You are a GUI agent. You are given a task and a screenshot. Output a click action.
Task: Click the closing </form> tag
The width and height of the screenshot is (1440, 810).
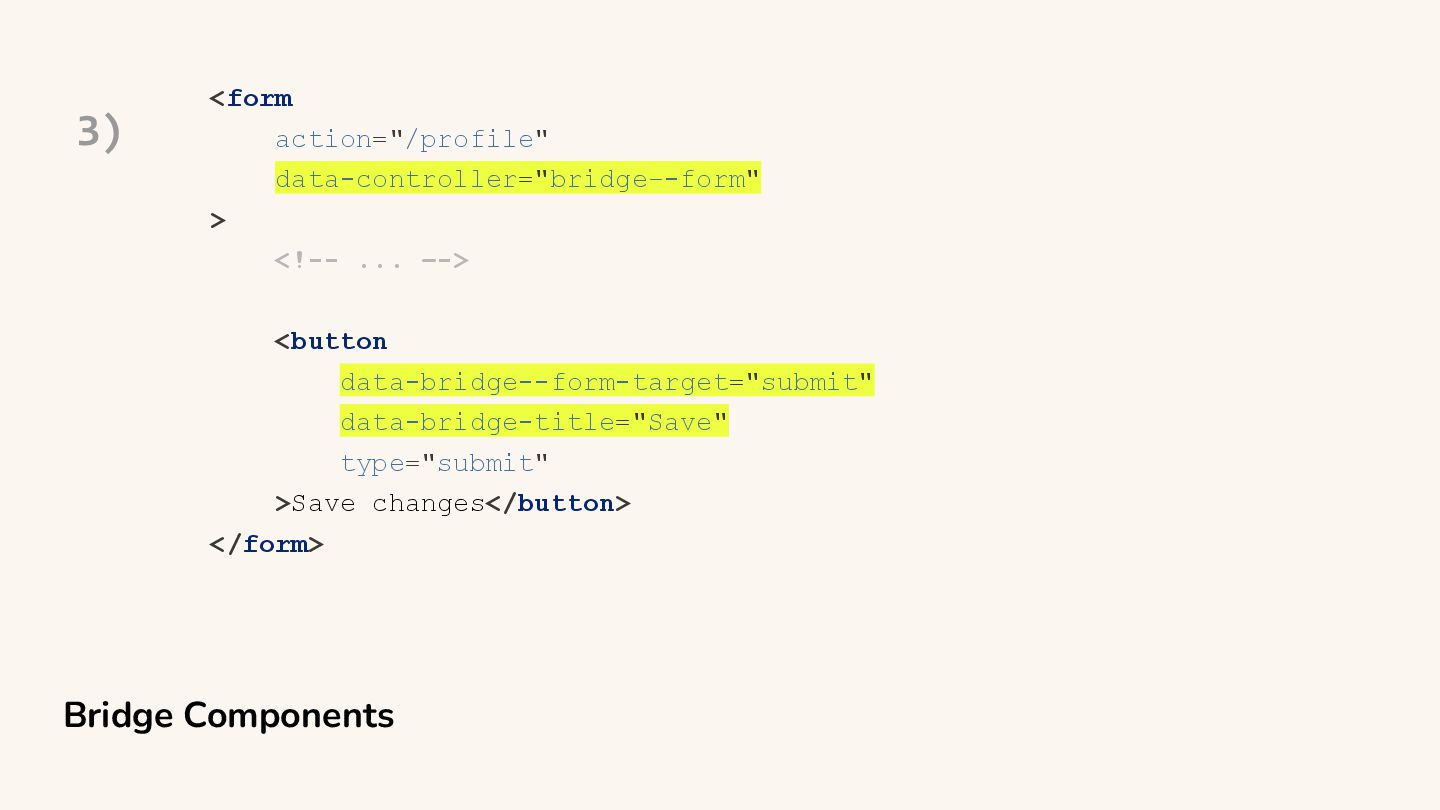[266, 544]
